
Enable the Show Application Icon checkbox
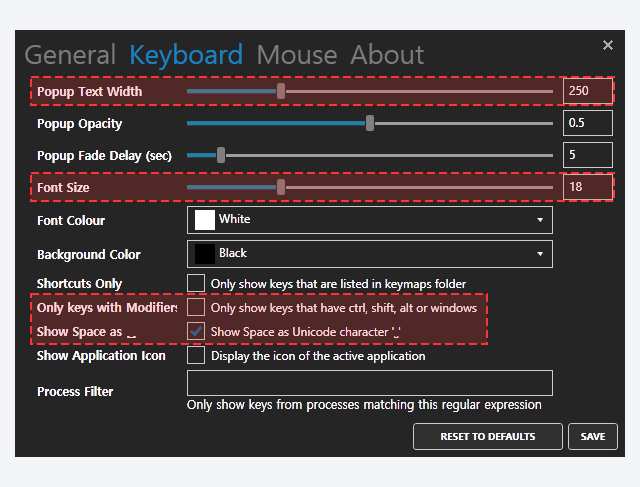[196, 356]
